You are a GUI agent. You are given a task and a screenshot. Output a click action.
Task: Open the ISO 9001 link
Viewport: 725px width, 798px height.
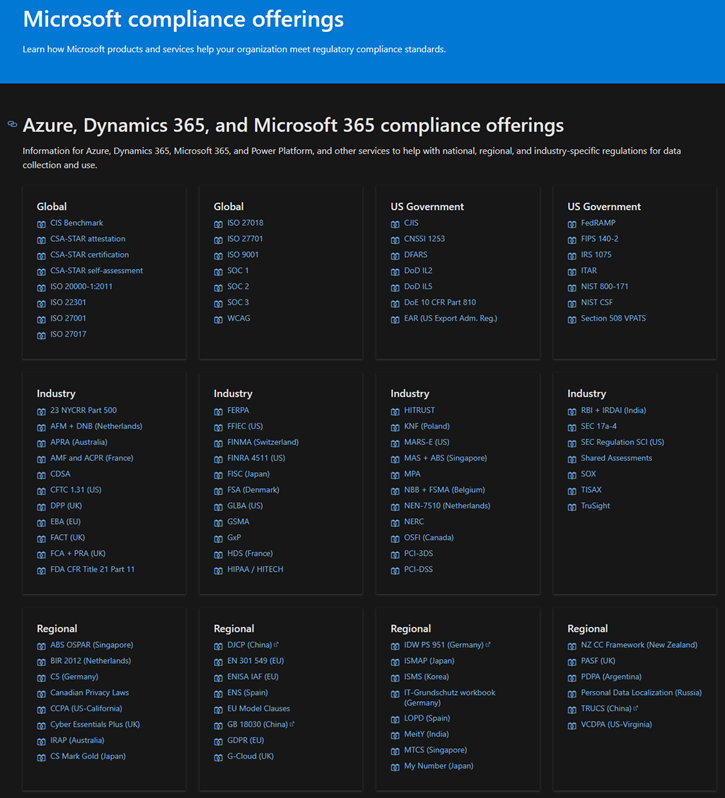pyautogui.click(x=243, y=254)
